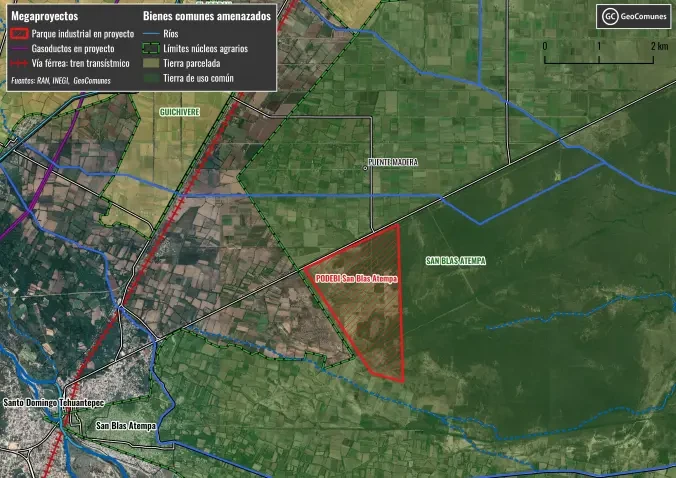The image size is (676, 478).
Task: Click the GeoComunes logo badge
Action: click(x=633, y=16)
